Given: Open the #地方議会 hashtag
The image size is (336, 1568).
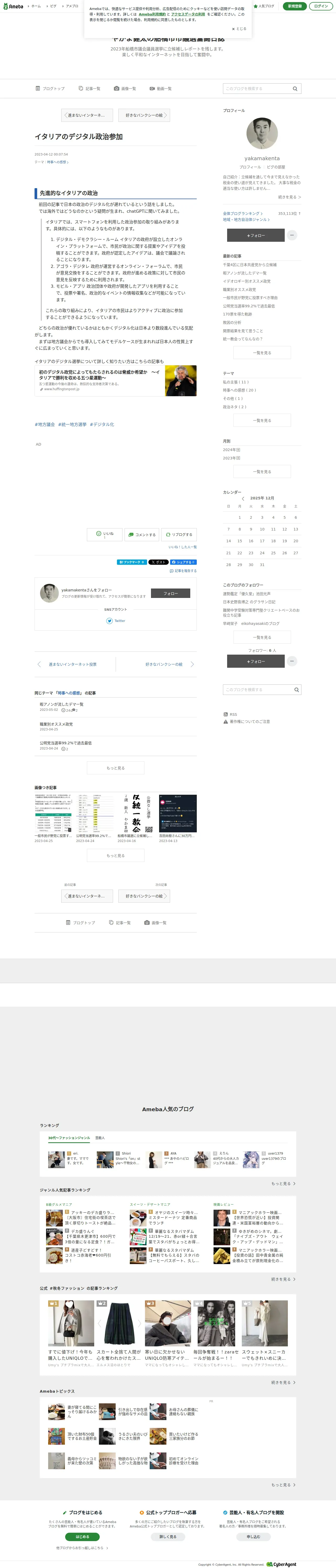Looking at the screenshot, I should coord(44,424).
